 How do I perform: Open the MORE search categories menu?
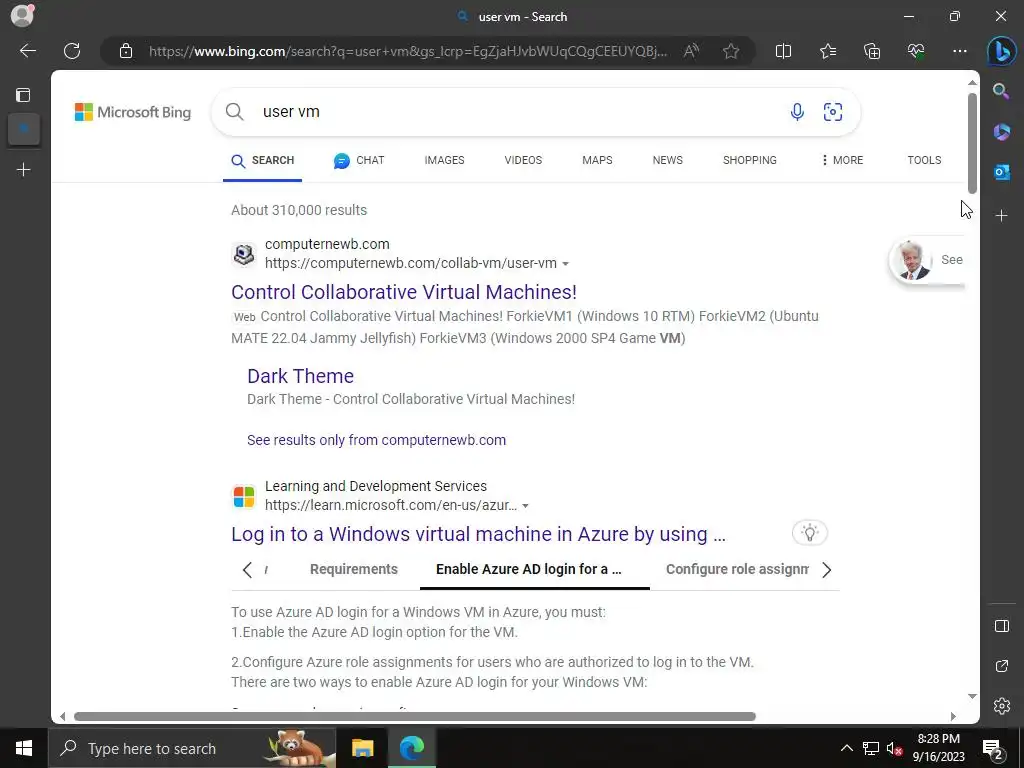click(x=842, y=160)
